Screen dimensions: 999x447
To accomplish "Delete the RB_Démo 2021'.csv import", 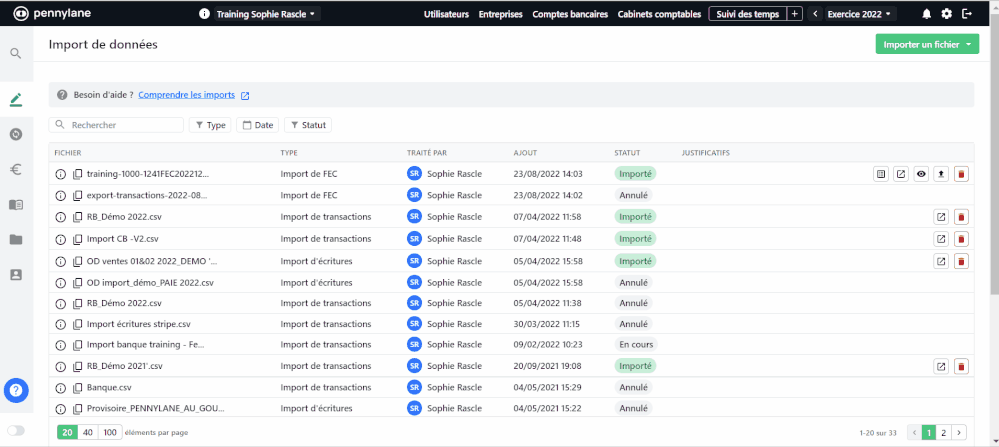I will point(961,366).
